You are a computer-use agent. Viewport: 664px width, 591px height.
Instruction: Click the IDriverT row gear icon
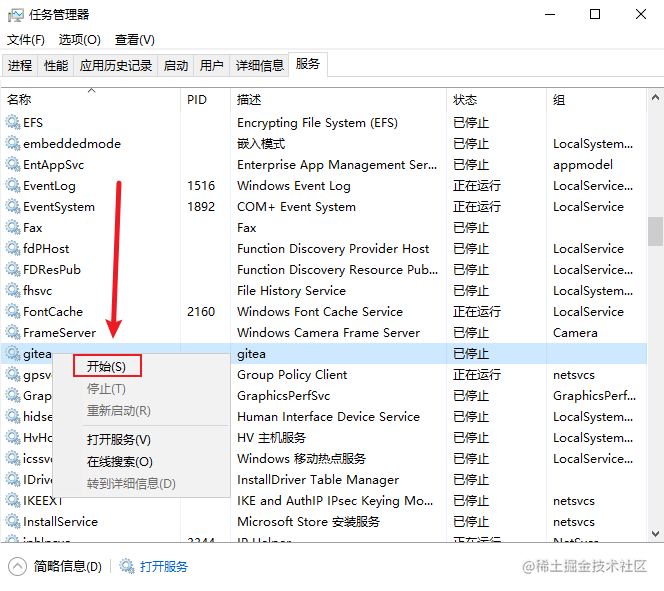(x=13, y=480)
